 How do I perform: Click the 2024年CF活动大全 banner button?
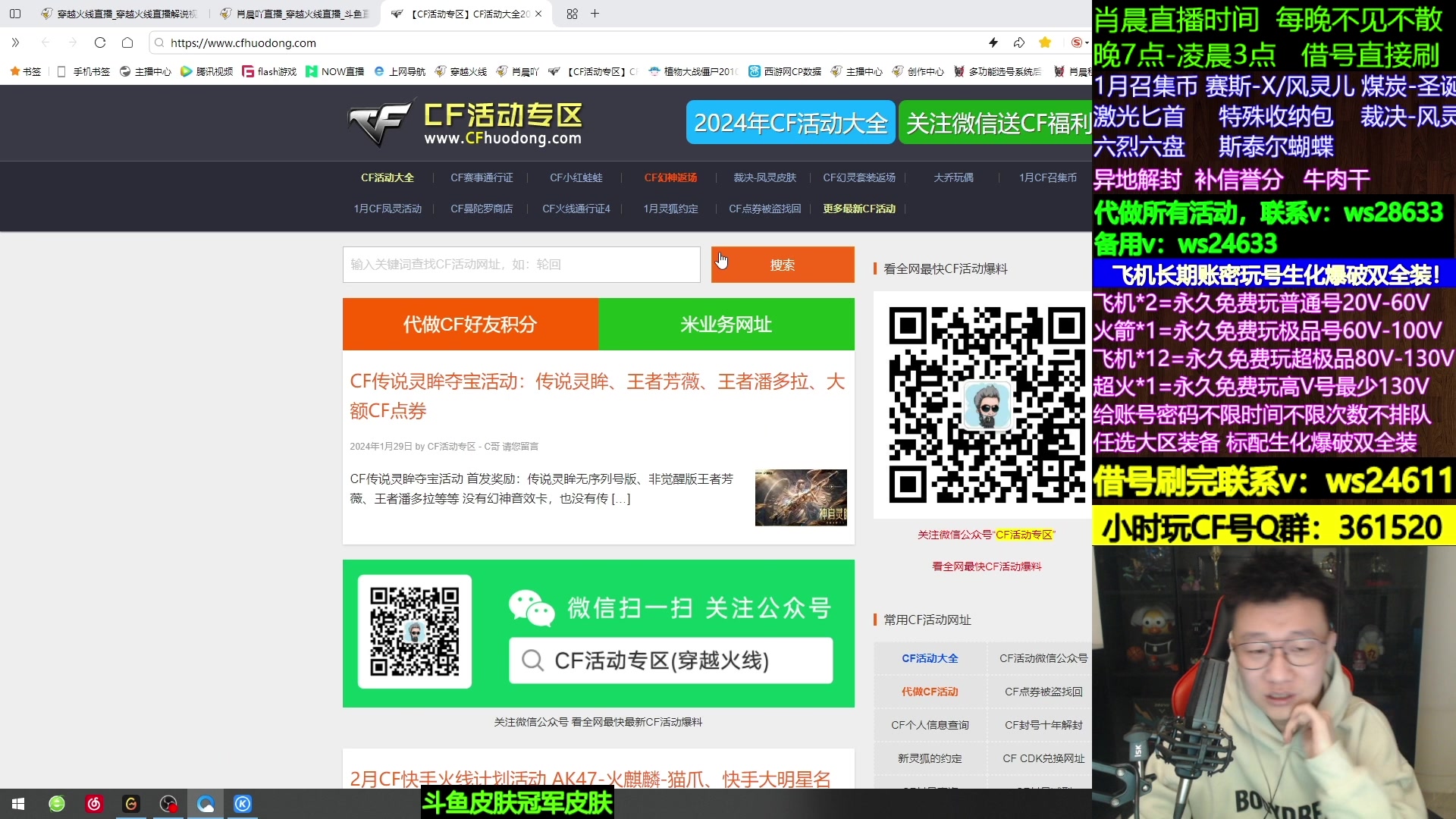790,123
